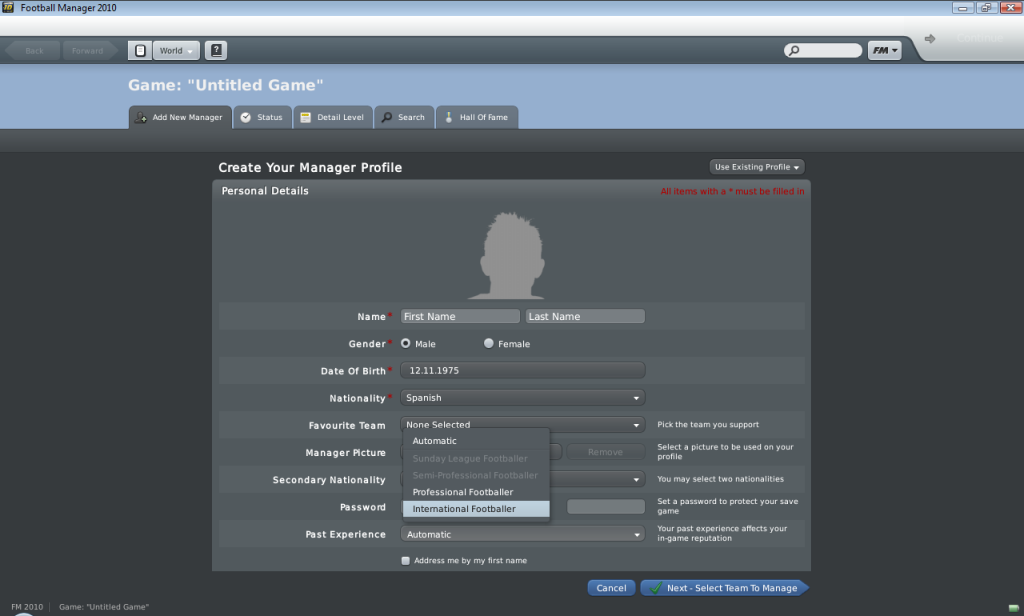The height and width of the screenshot is (616, 1024).
Task: Switch to the Detail Level tab
Action: tap(333, 118)
